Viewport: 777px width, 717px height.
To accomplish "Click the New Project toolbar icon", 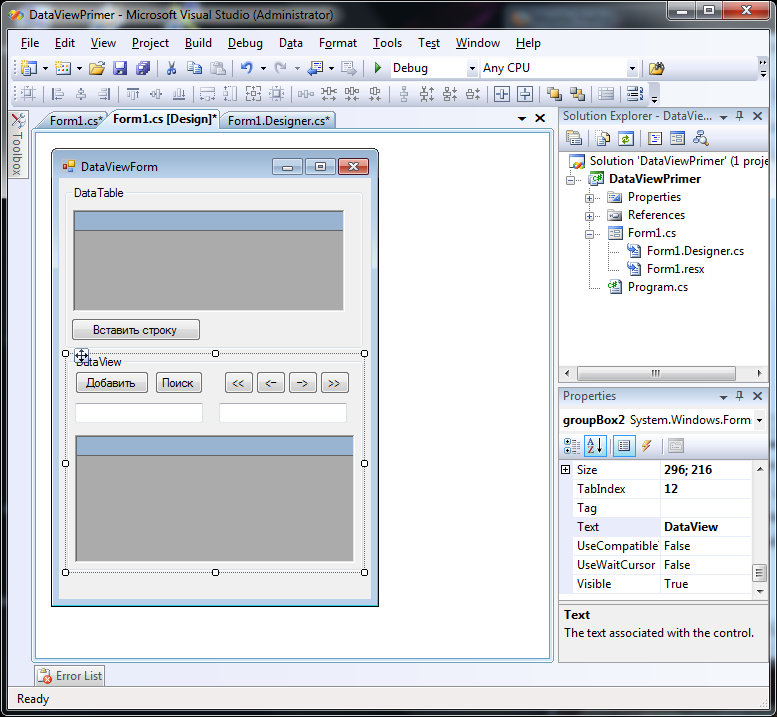I will pyautogui.click(x=29, y=68).
